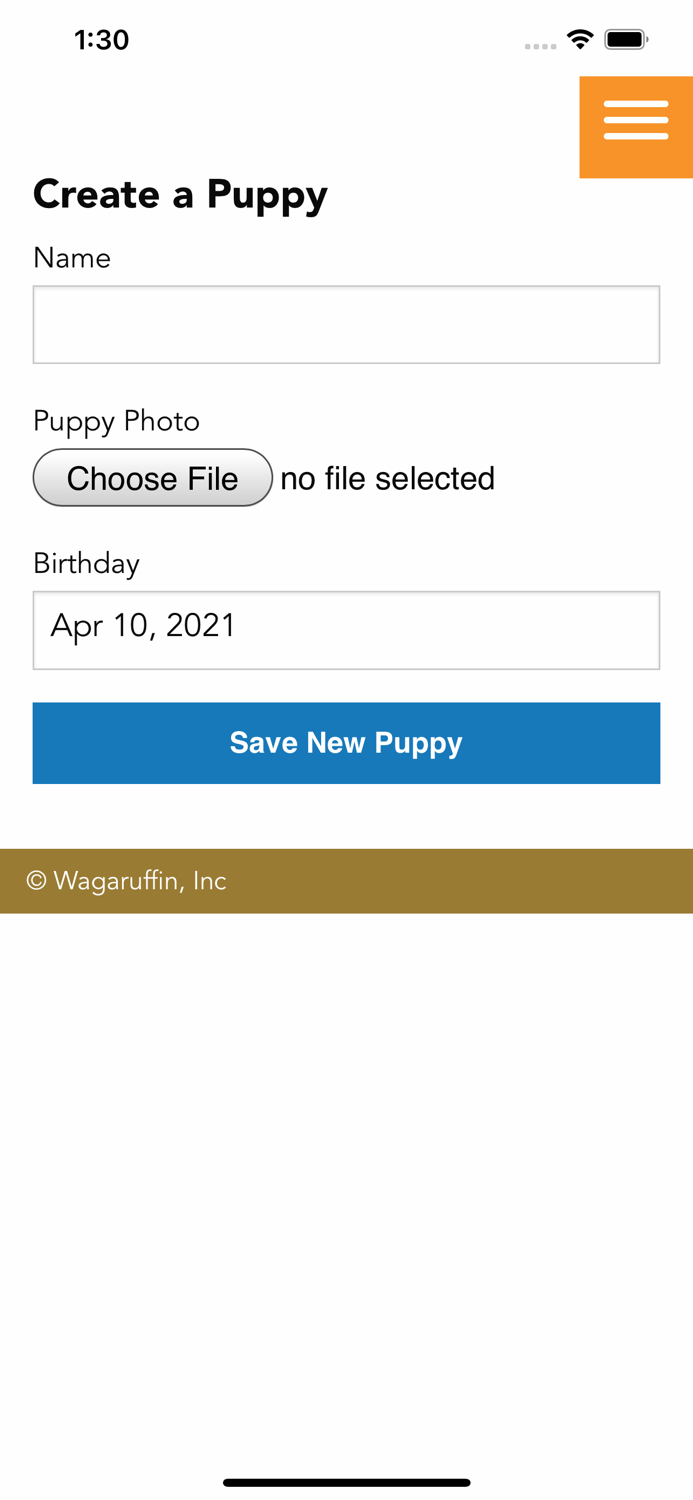
Task: Click the Name field label
Action: (x=71, y=258)
